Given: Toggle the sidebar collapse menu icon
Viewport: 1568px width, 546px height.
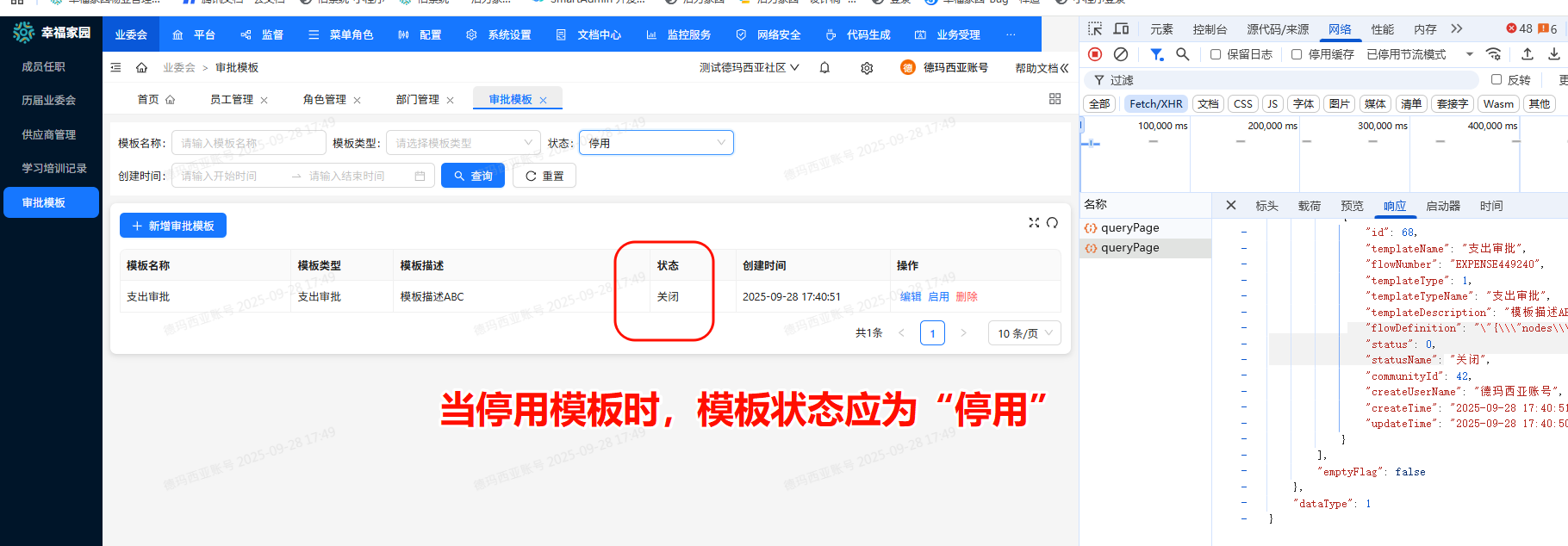Looking at the screenshot, I should [115, 67].
